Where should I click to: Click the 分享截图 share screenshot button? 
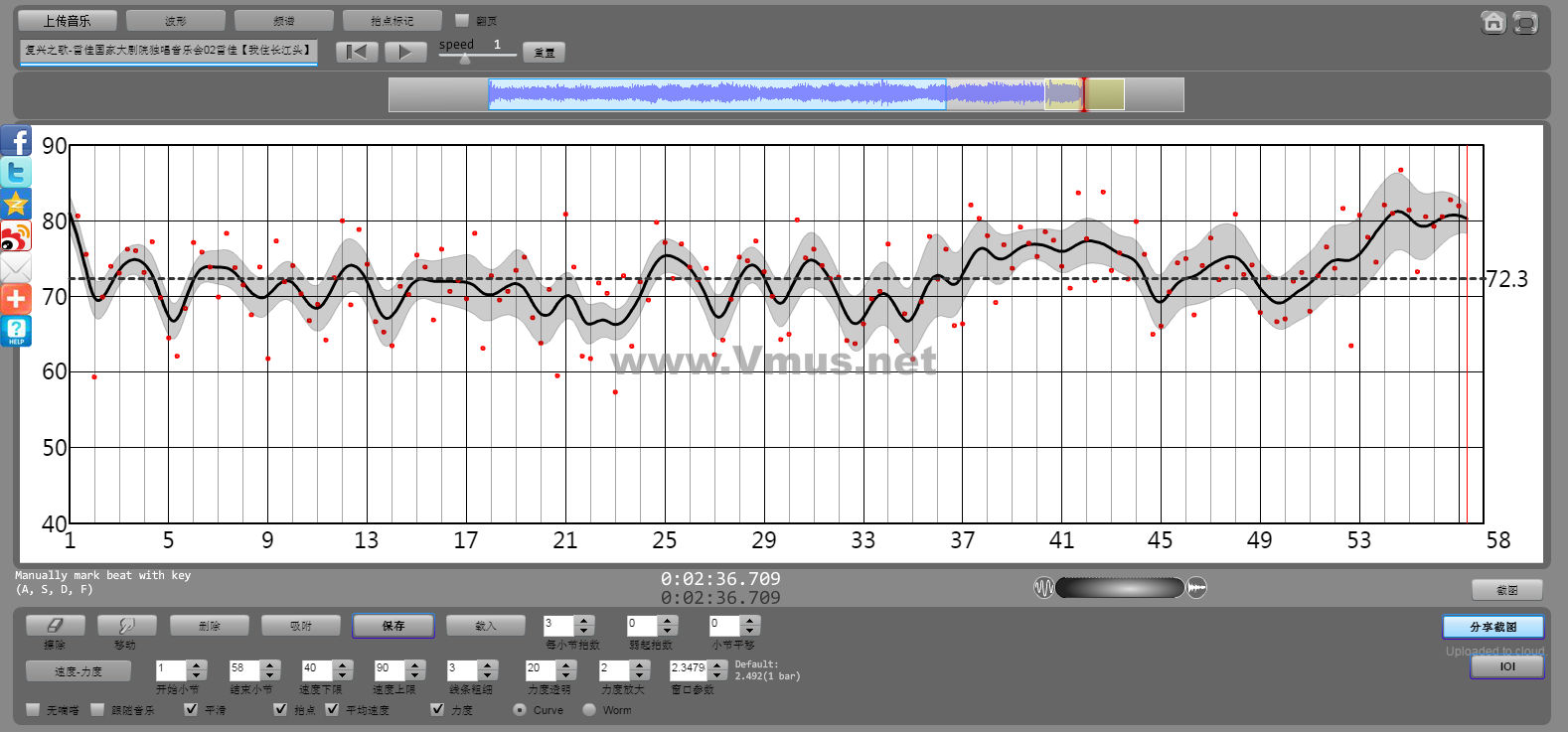click(1492, 627)
